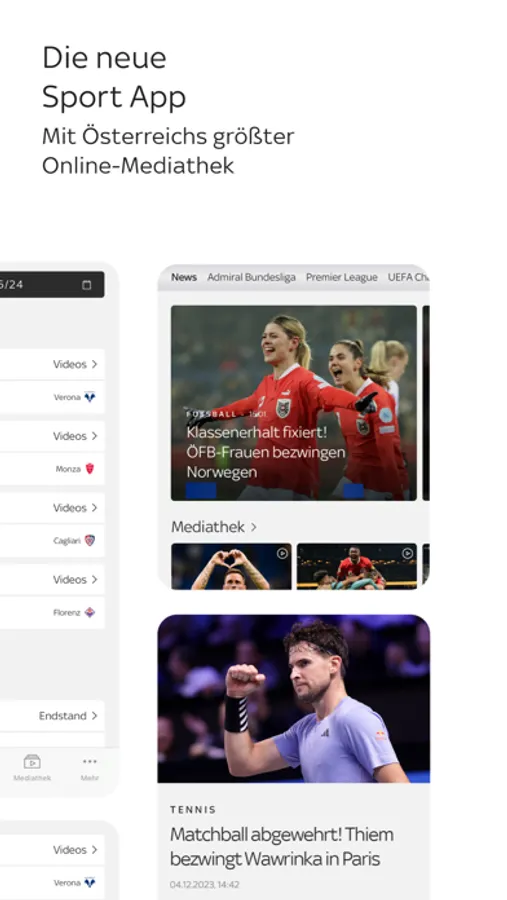Click the Florenz club crest
Screen dimensions: 507x900
click(90, 612)
